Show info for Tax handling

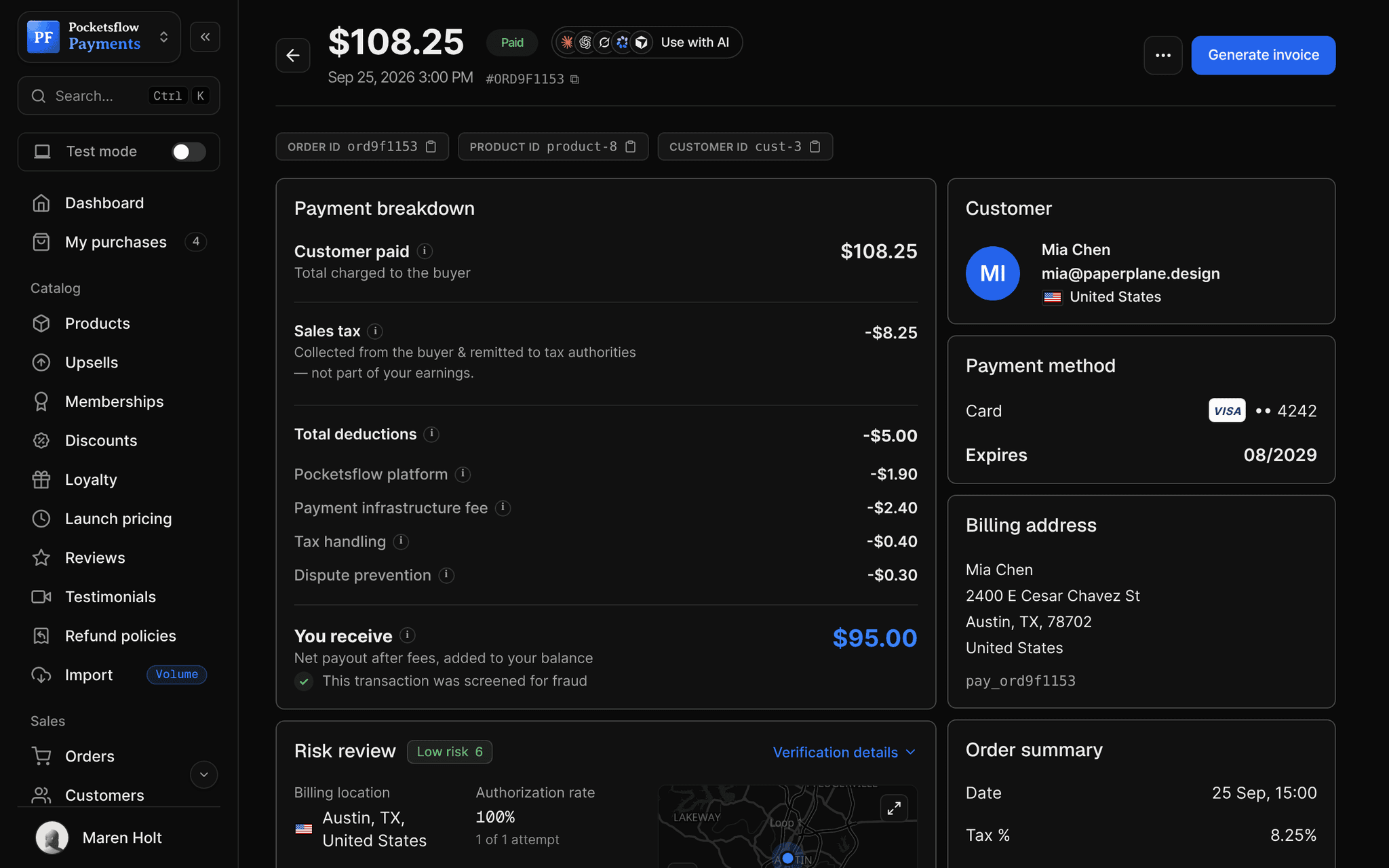click(x=401, y=541)
